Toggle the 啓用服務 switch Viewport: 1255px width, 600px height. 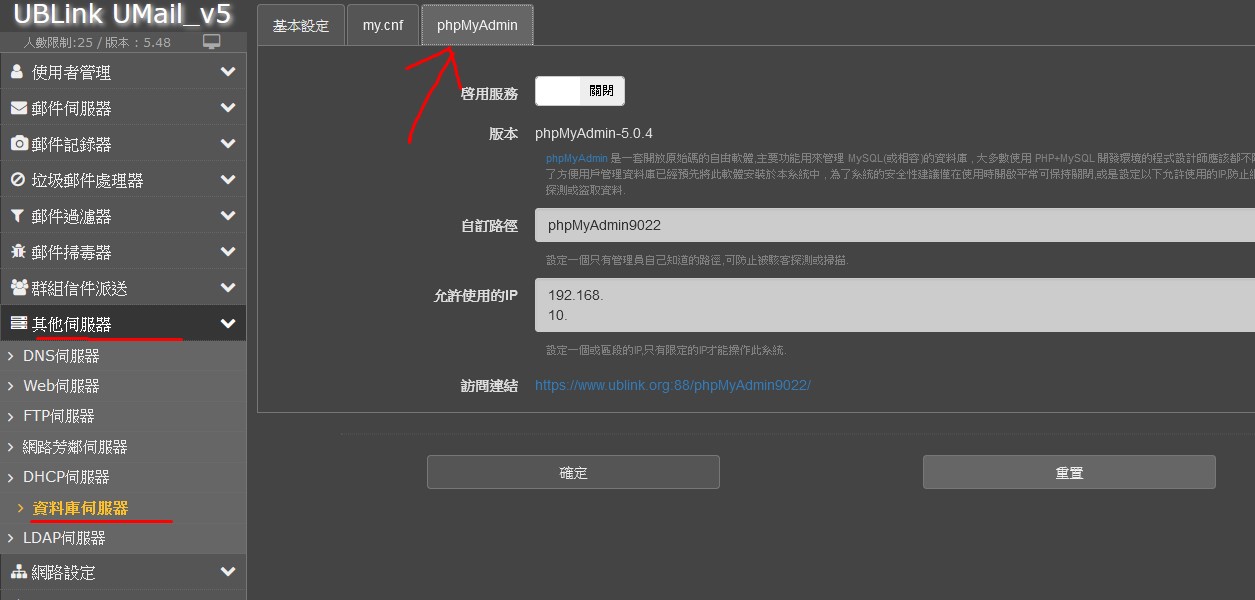(580, 91)
